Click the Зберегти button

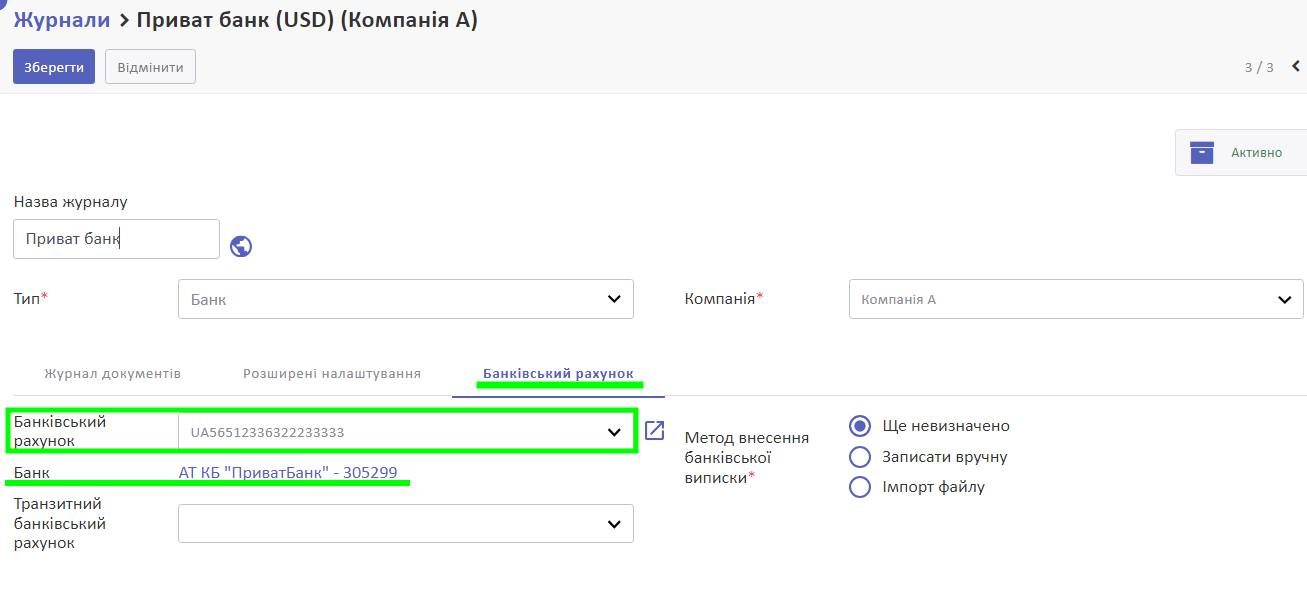tap(54, 67)
